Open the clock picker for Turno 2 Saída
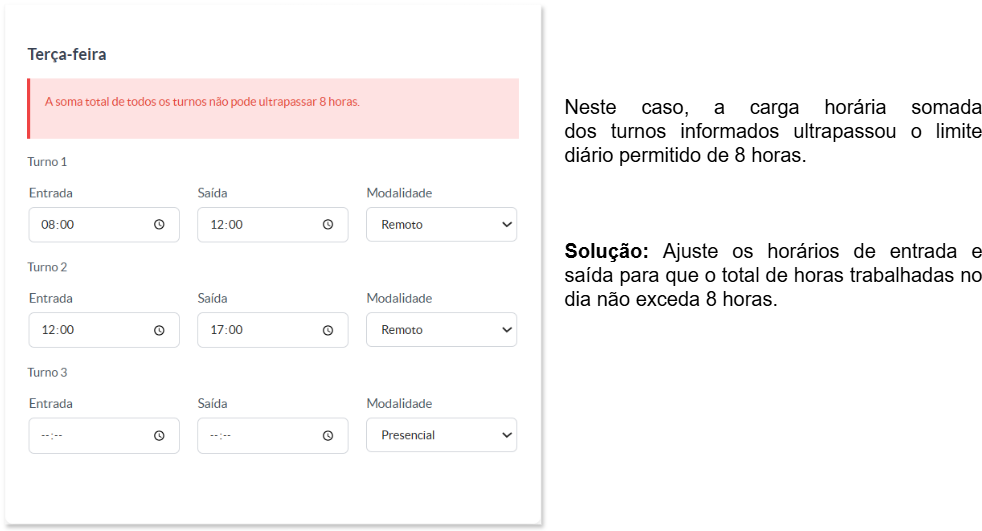This screenshot has width=982, height=531. tap(328, 330)
